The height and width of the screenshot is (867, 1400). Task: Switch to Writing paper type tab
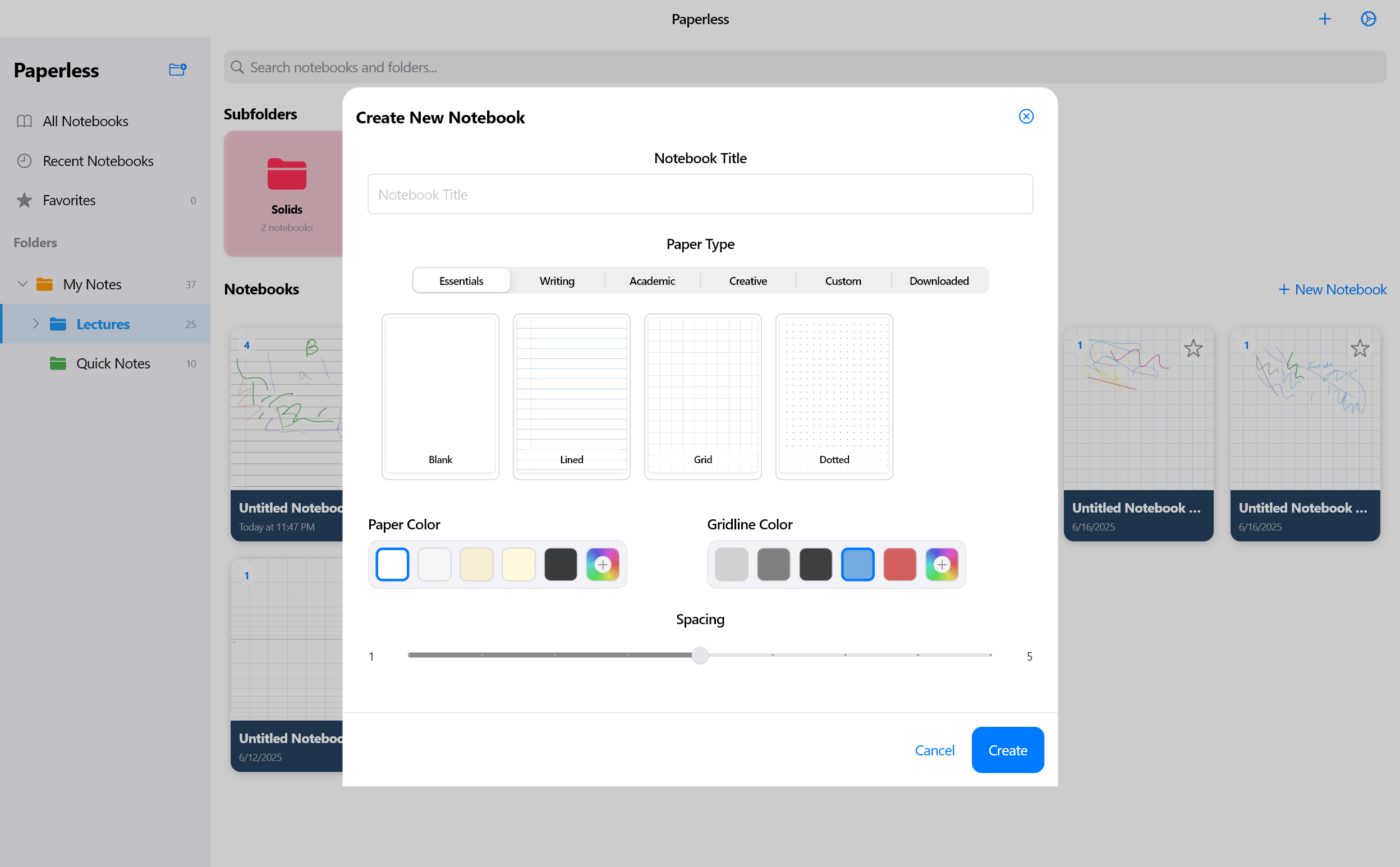557,280
